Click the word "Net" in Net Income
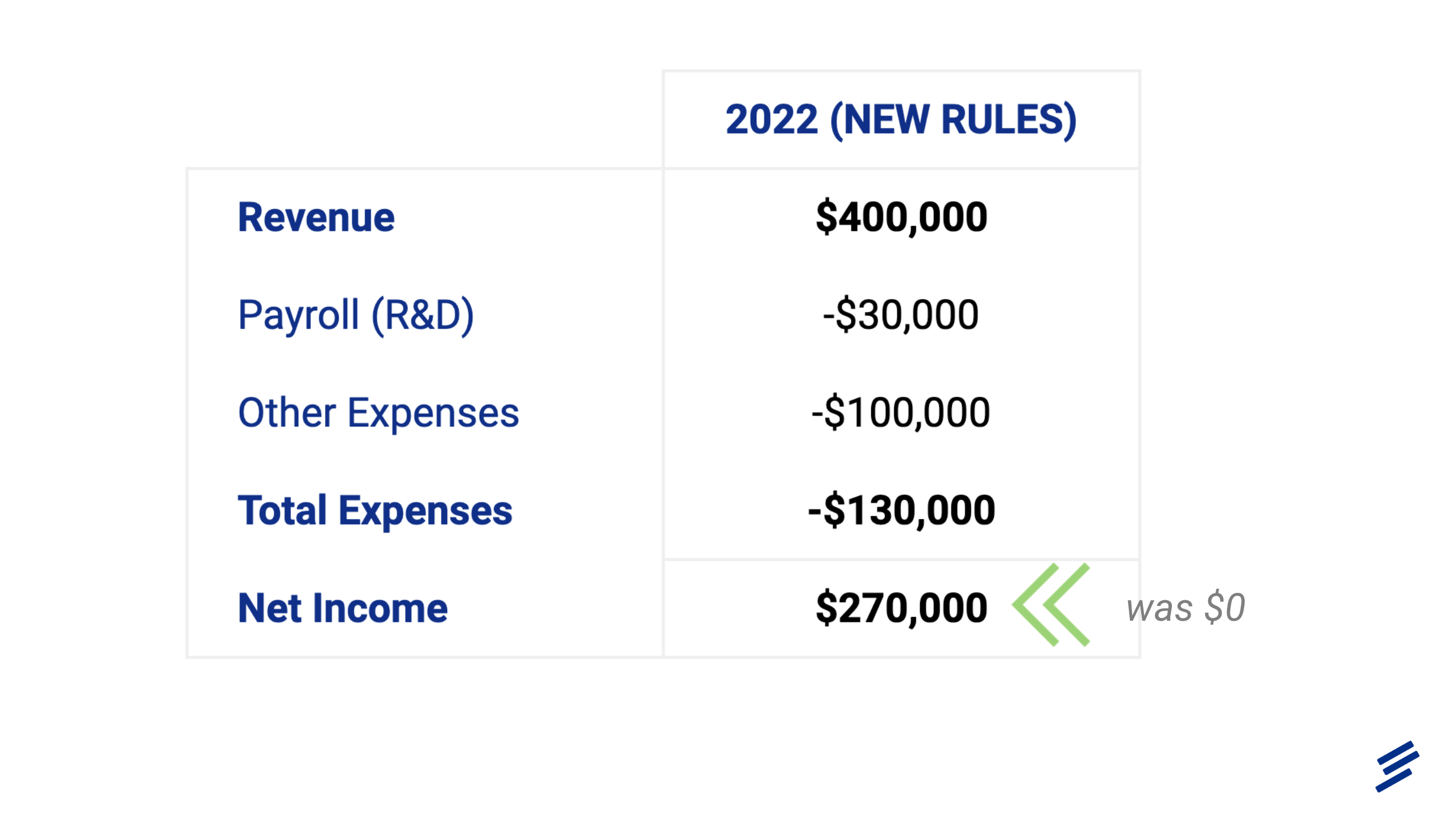Screen dimensions: 1456x814 click(x=269, y=608)
